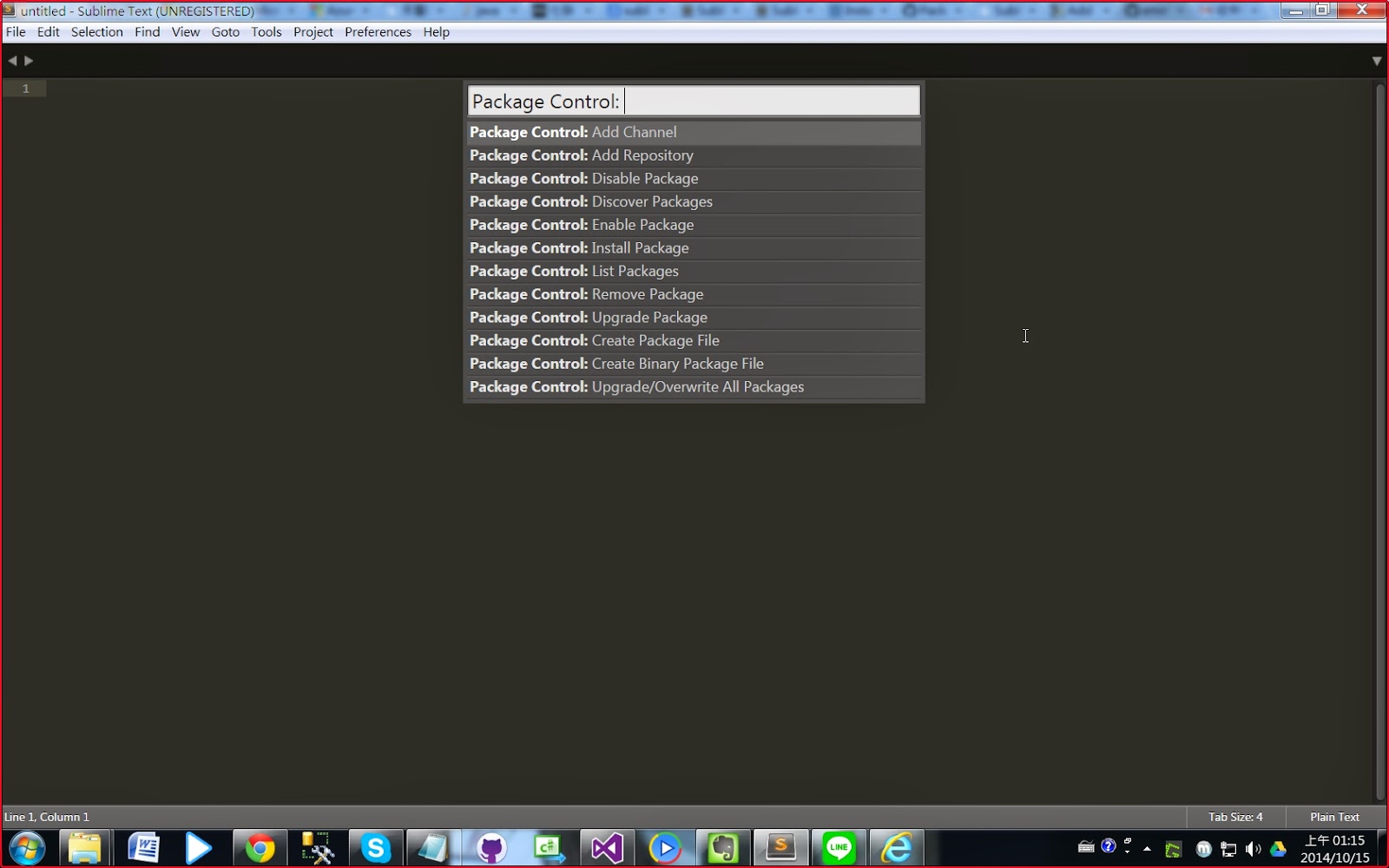Image resolution: width=1389 pixels, height=868 pixels.
Task: Go to next tab with right arrow
Action: pyautogui.click(x=29, y=61)
